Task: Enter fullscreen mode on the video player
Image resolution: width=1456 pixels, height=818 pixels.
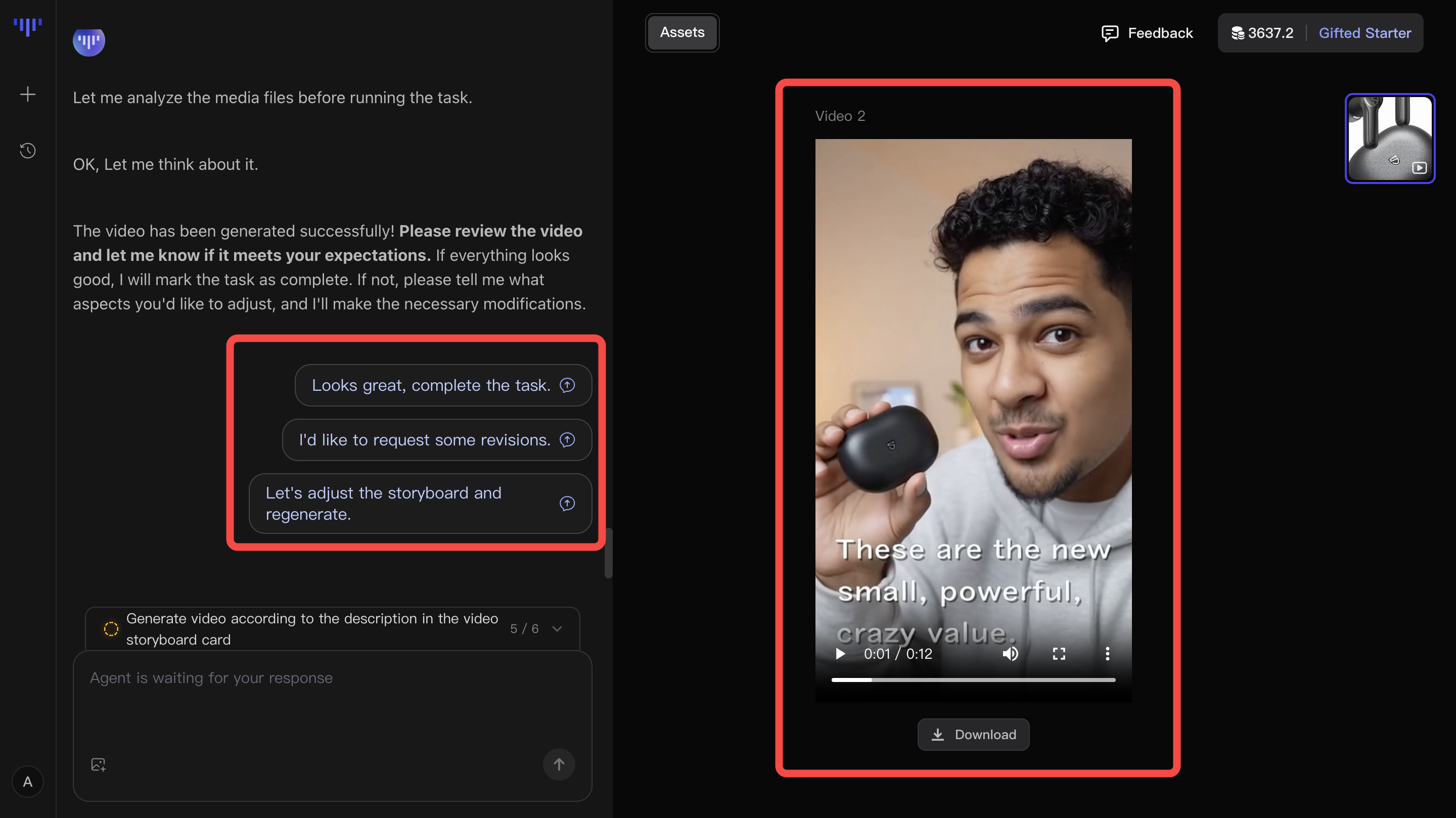Action: point(1059,654)
